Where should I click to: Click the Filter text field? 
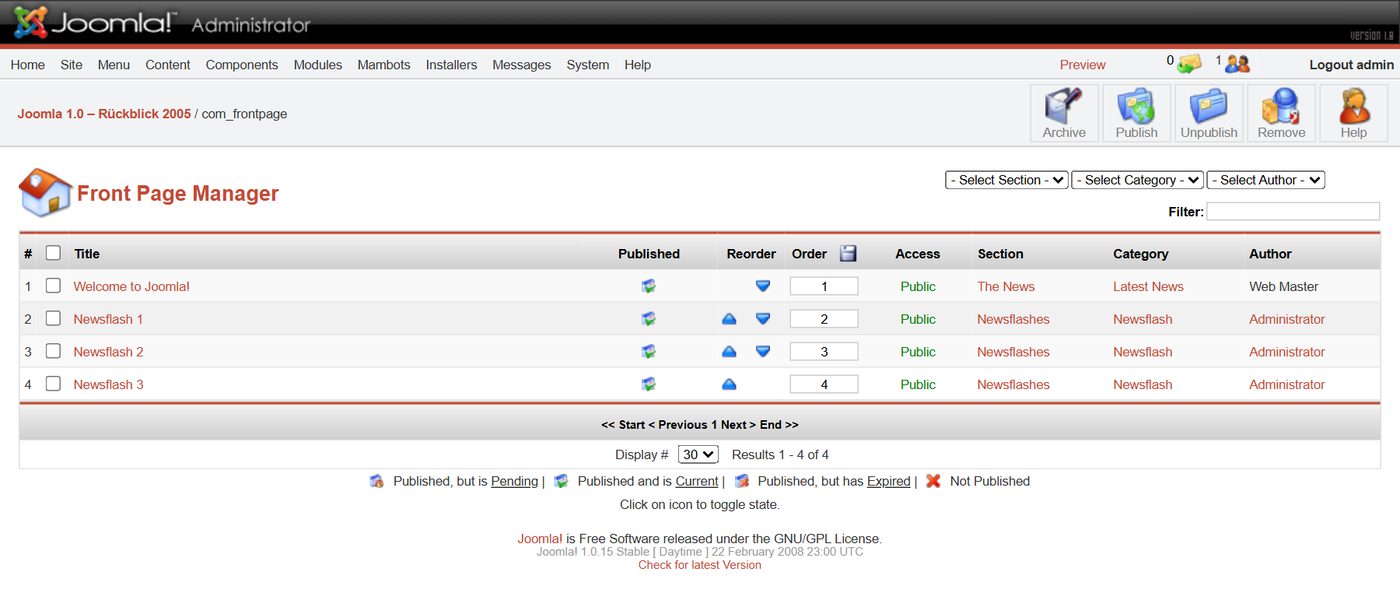[1293, 211]
